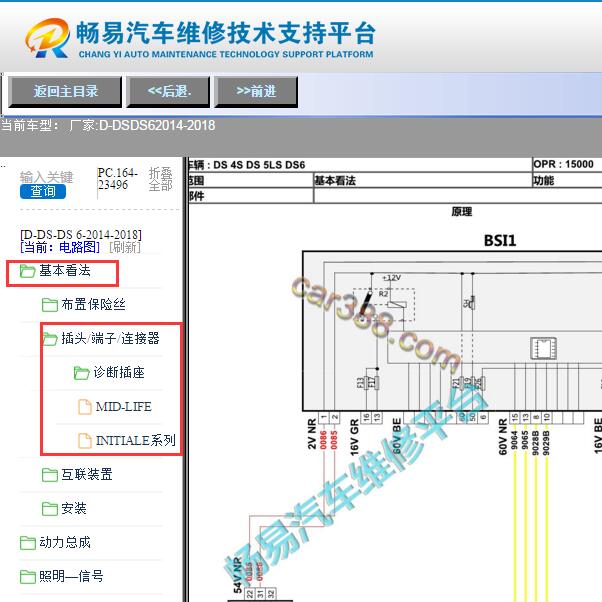The height and width of the screenshot is (602, 602).
Task: Click the +12V label in BSI1
Action: click(392, 278)
